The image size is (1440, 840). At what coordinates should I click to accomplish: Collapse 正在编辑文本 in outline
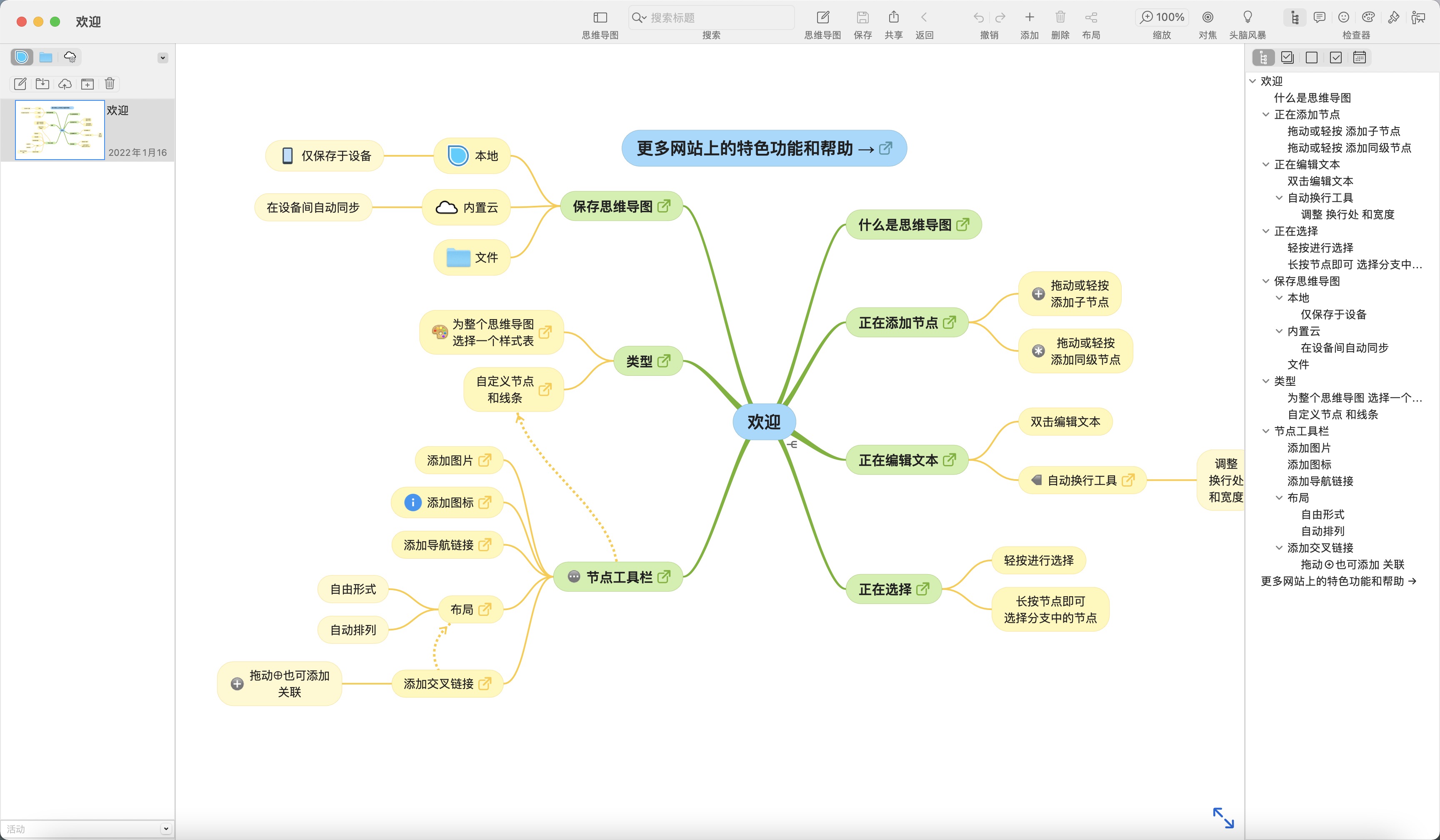(x=1266, y=165)
